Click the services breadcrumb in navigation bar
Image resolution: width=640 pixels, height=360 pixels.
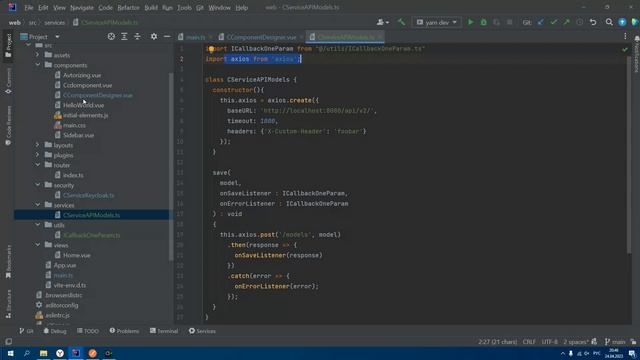click(x=55, y=23)
